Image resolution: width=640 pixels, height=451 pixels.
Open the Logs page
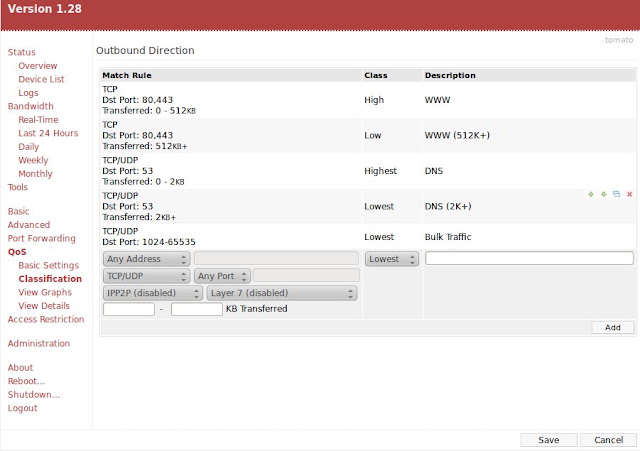coord(28,93)
